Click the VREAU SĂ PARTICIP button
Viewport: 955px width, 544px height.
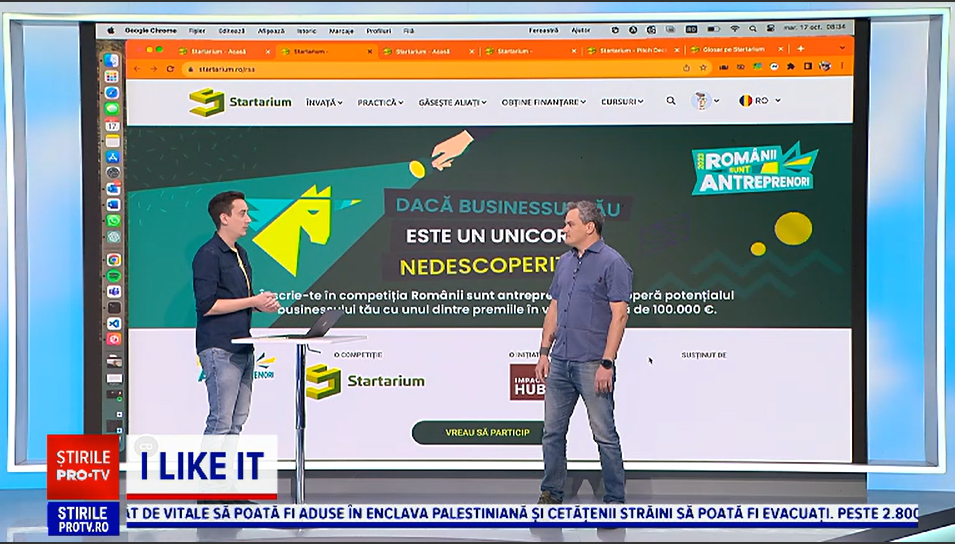tap(487, 433)
